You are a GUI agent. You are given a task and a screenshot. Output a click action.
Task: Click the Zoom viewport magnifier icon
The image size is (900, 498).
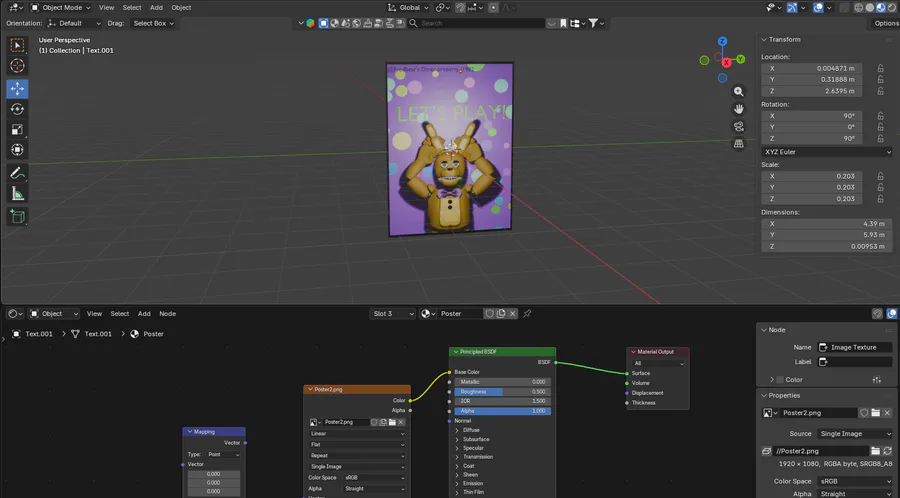pyautogui.click(x=739, y=92)
